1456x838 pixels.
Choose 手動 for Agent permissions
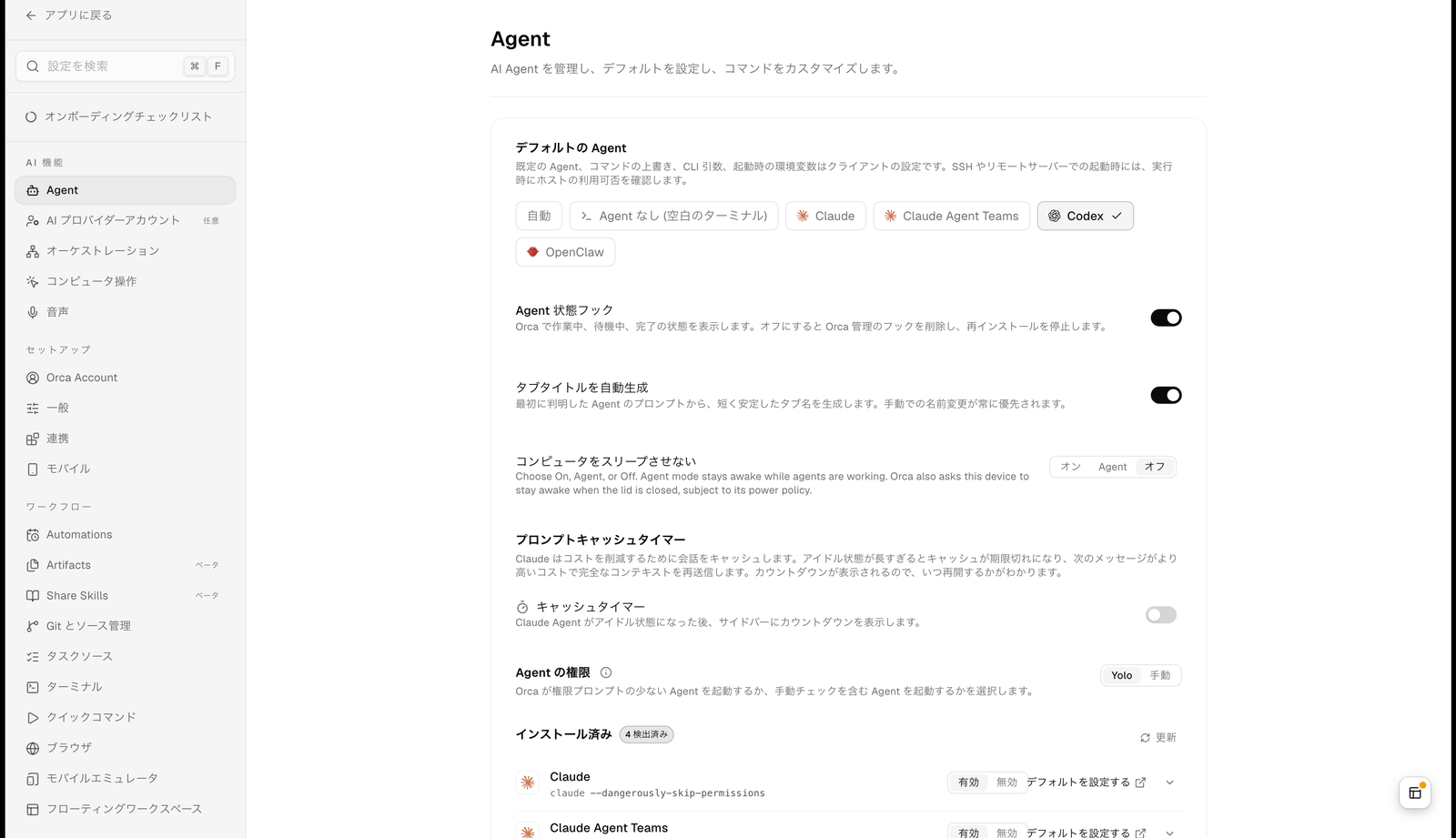[1160, 675]
